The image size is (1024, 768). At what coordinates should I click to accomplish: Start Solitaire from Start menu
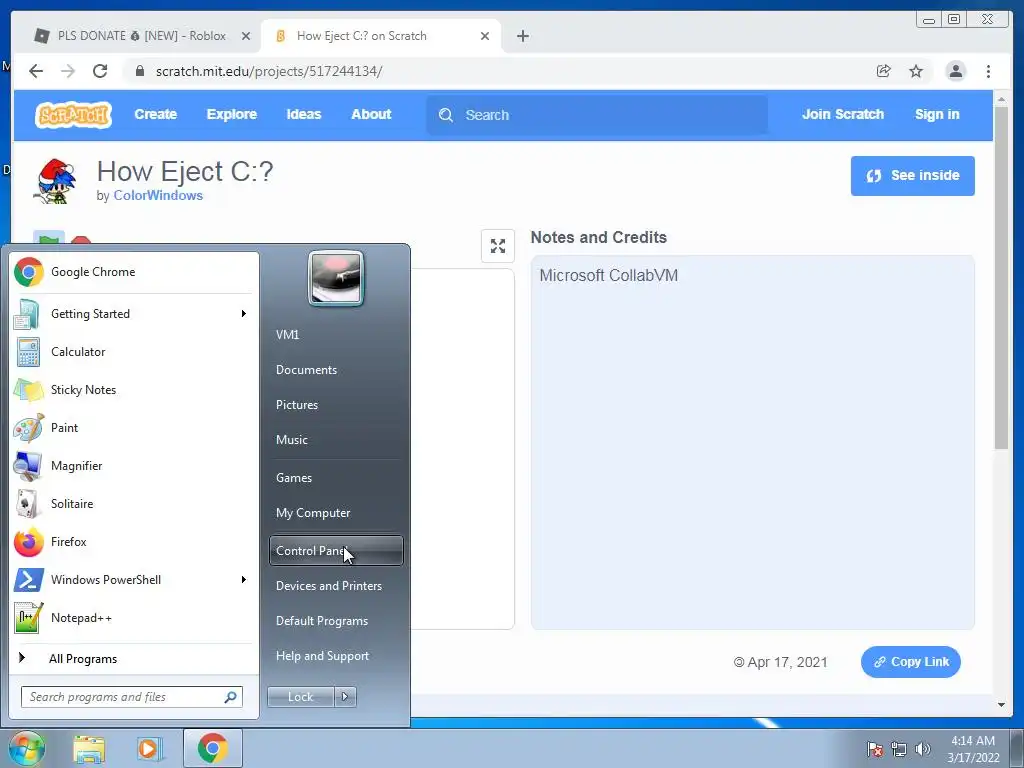coord(133,504)
